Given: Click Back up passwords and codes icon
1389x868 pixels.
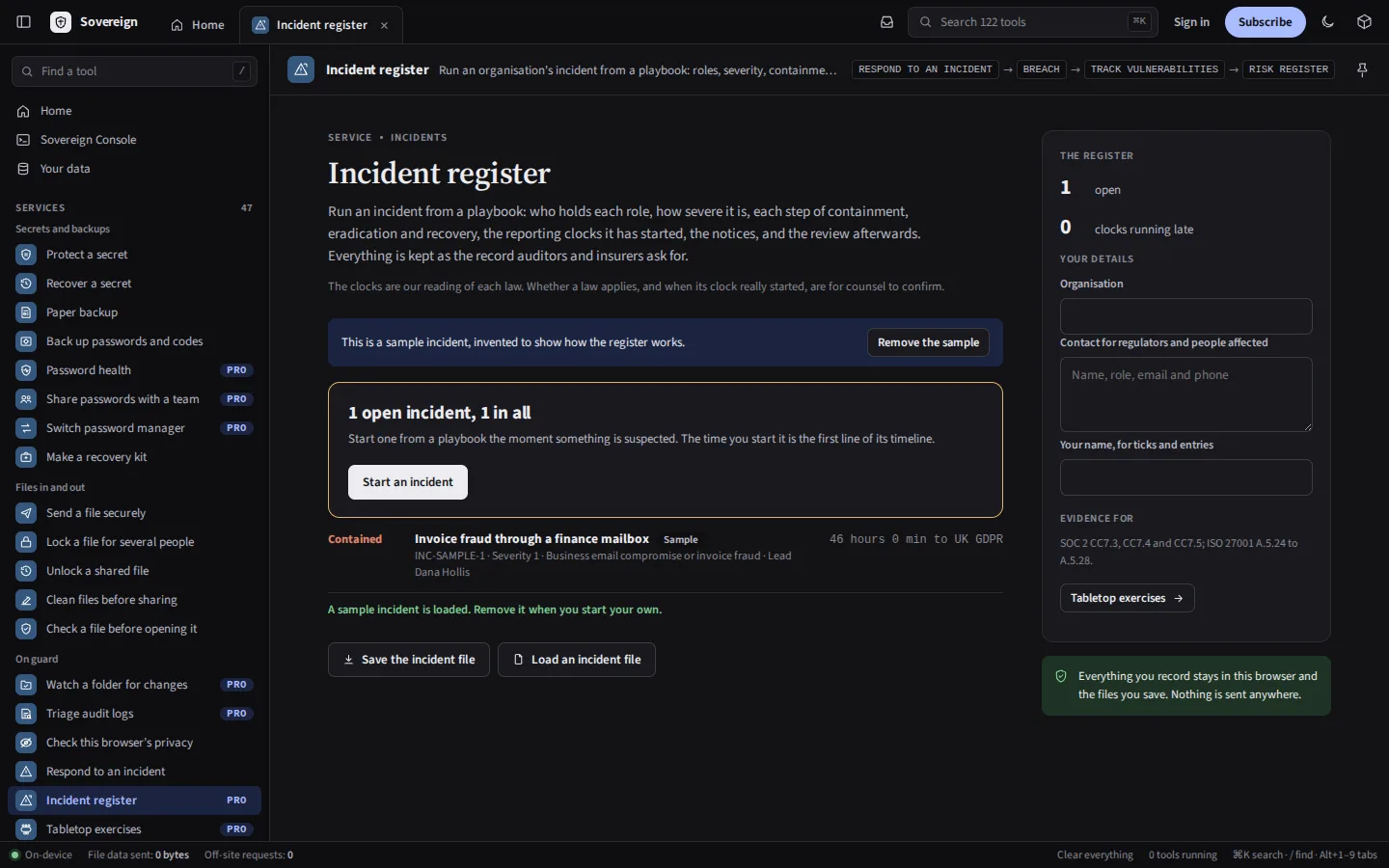Looking at the screenshot, I should (26, 341).
